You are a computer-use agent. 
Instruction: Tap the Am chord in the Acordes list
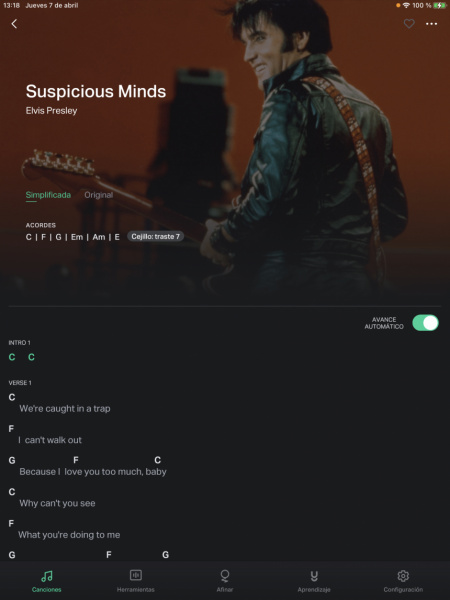(99, 237)
